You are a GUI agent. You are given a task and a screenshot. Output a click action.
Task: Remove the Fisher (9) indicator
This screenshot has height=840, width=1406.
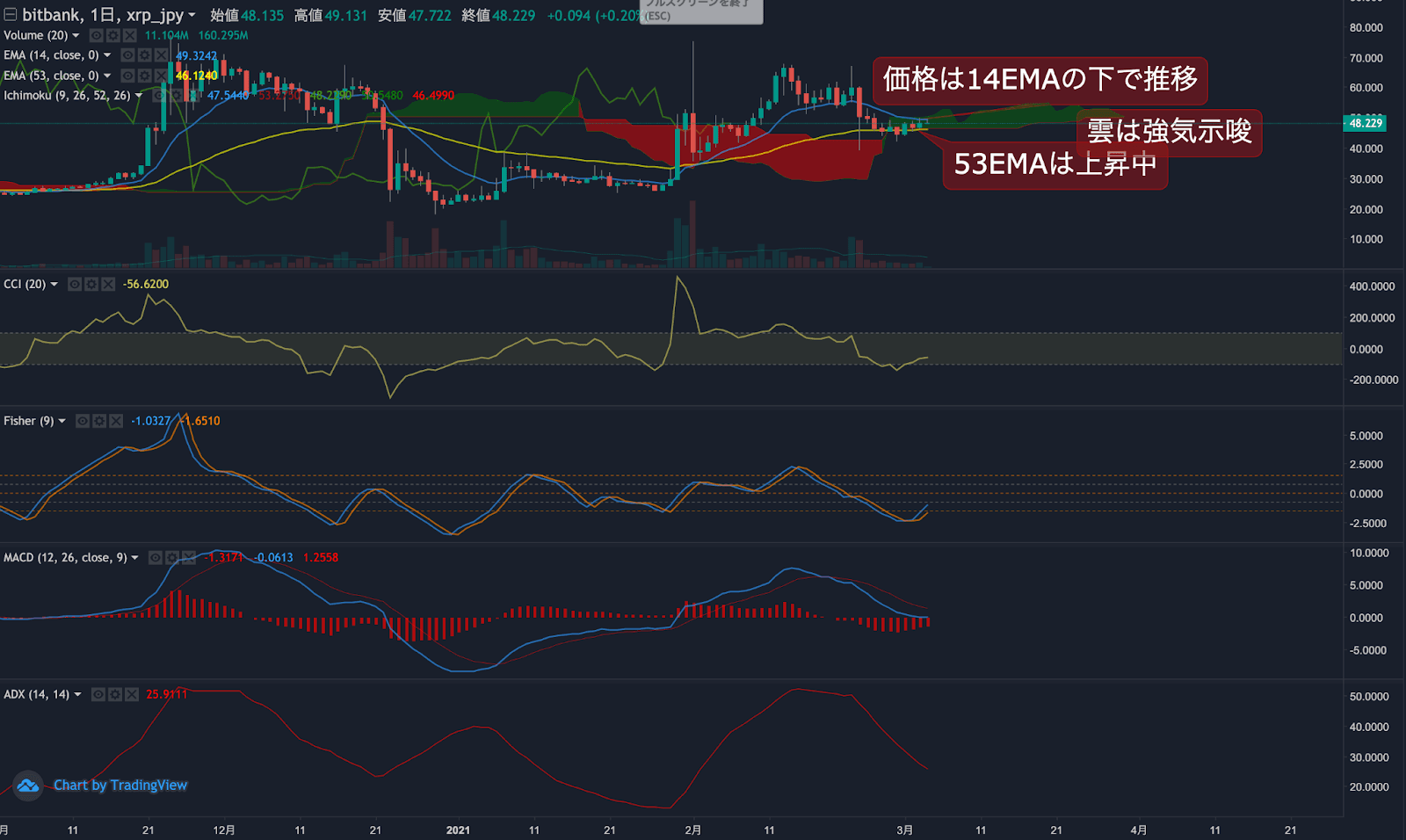(115, 421)
